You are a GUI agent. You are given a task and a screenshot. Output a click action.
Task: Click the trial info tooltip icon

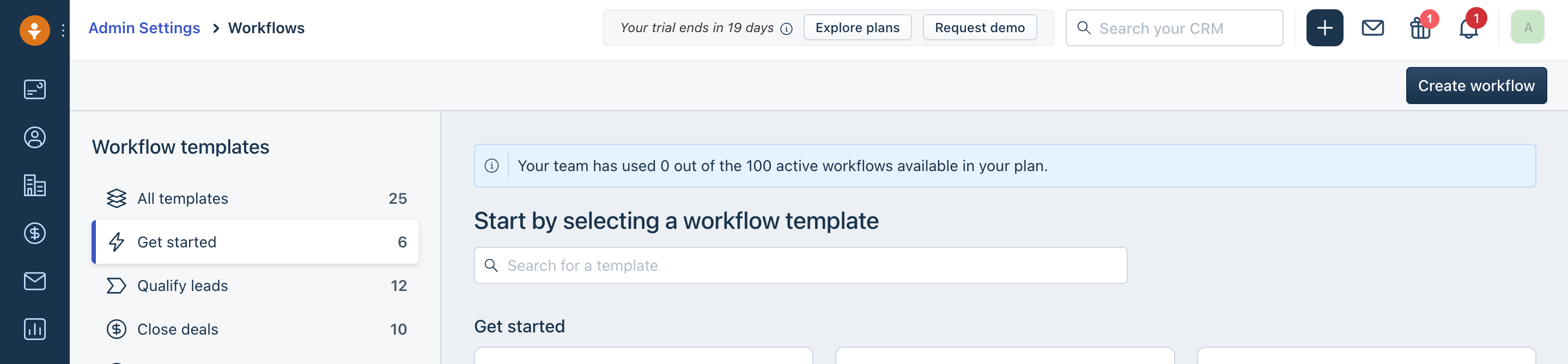[x=786, y=29]
